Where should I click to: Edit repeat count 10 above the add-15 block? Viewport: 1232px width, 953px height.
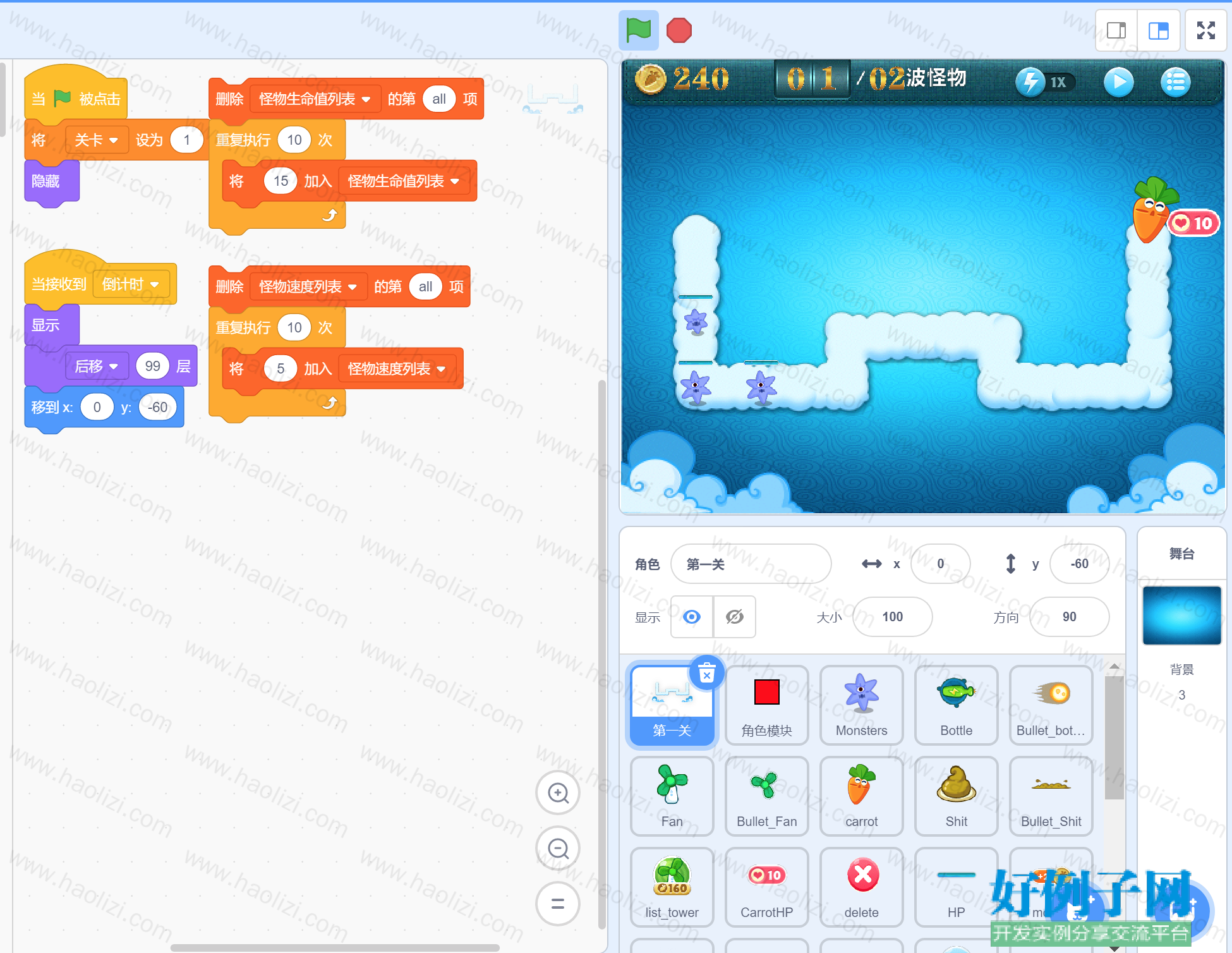[294, 140]
